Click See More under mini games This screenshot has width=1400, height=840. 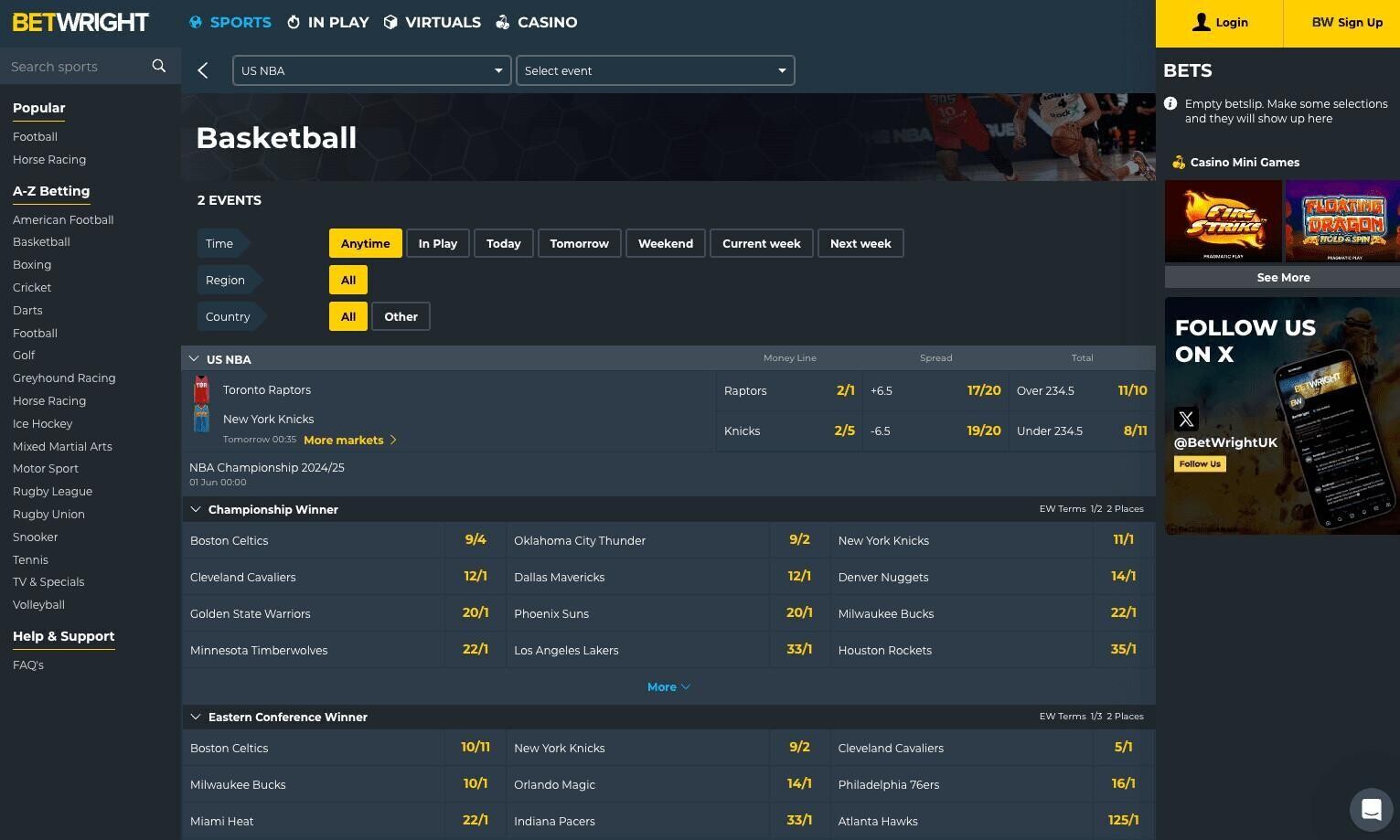tap(1283, 277)
